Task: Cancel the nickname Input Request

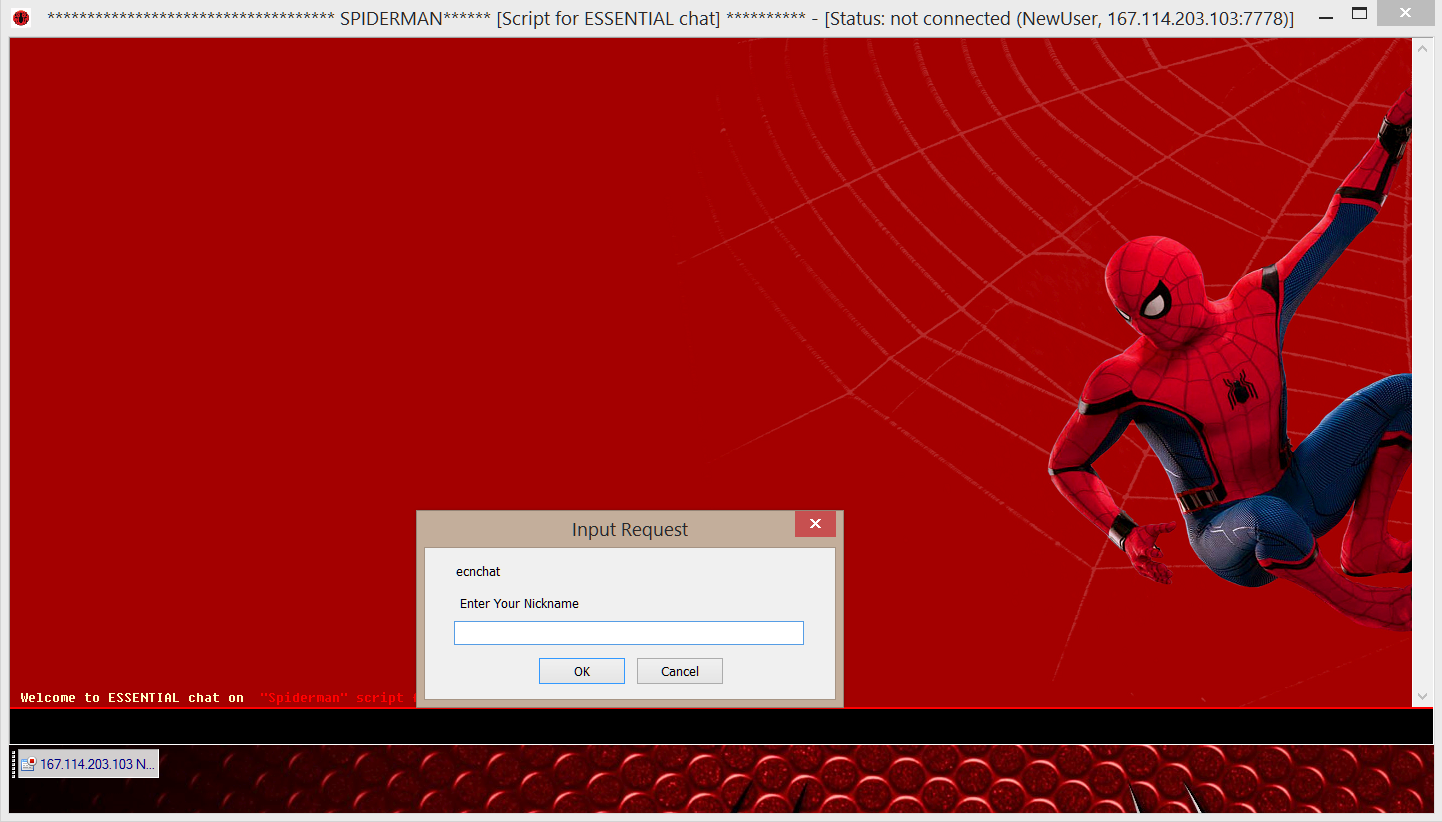Action: pyautogui.click(x=680, y=671)
